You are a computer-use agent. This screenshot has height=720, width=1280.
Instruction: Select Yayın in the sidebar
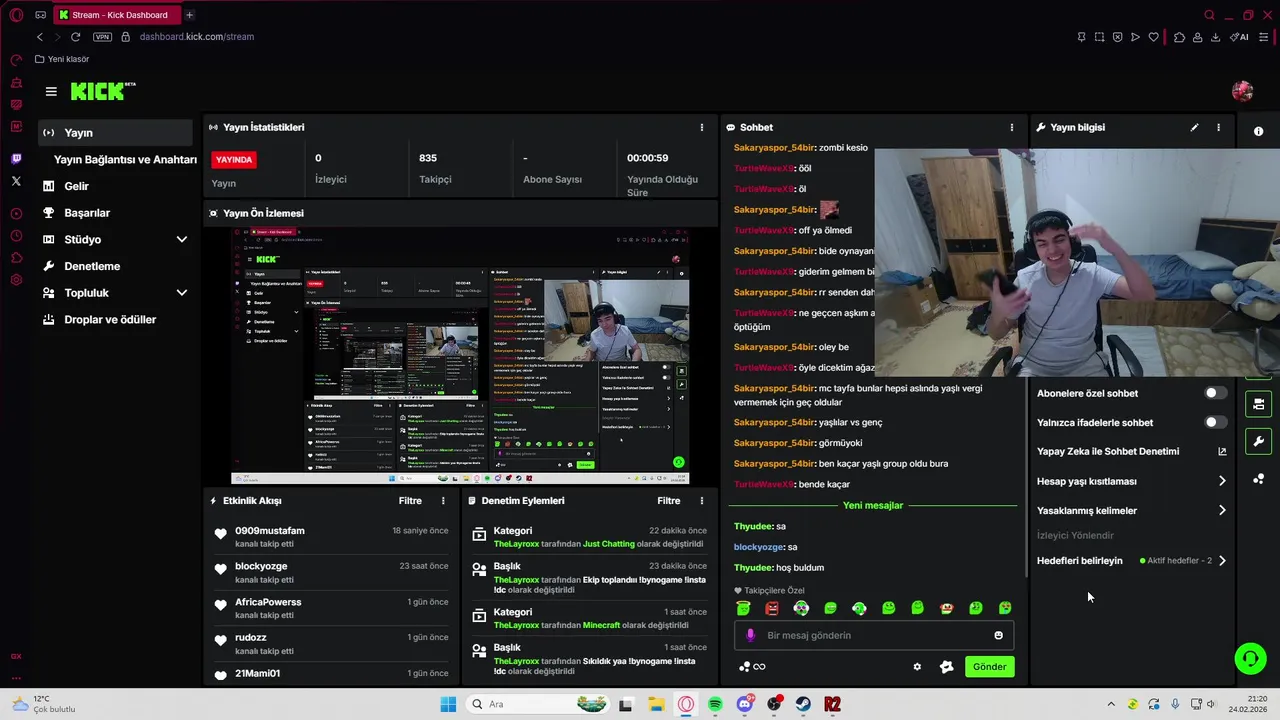(115, 133)
